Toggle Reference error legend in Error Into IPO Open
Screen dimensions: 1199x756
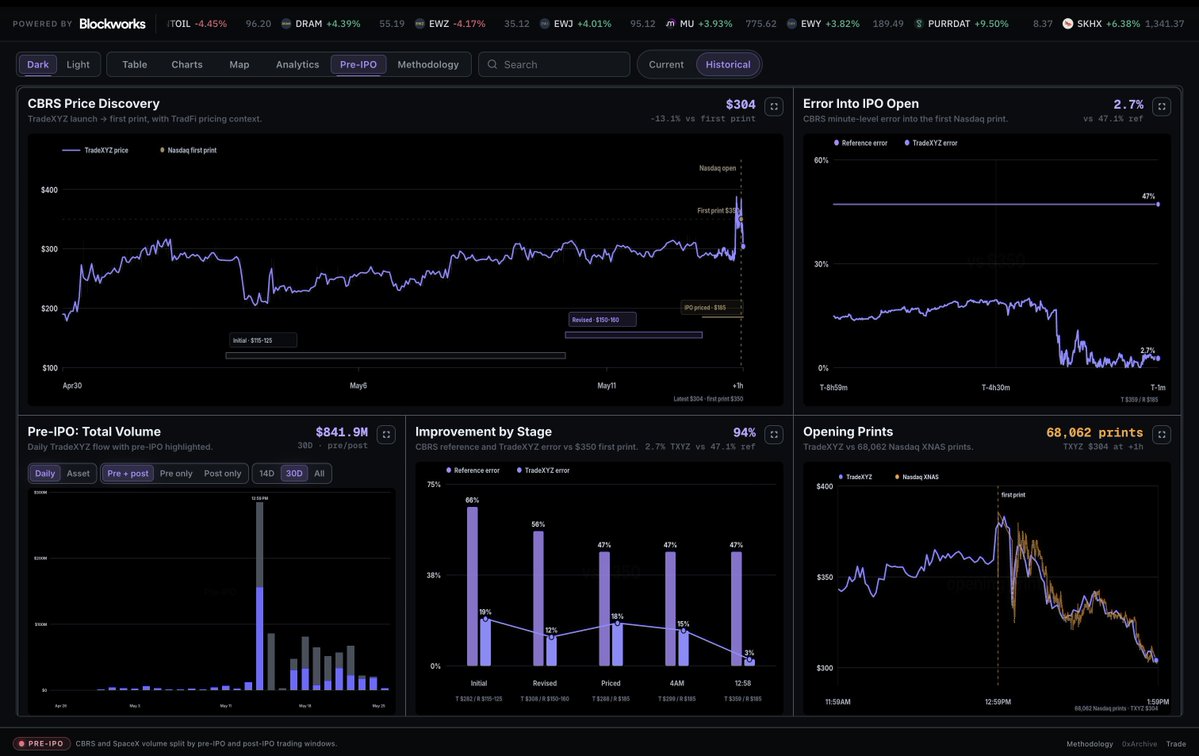tap(861, 143)
